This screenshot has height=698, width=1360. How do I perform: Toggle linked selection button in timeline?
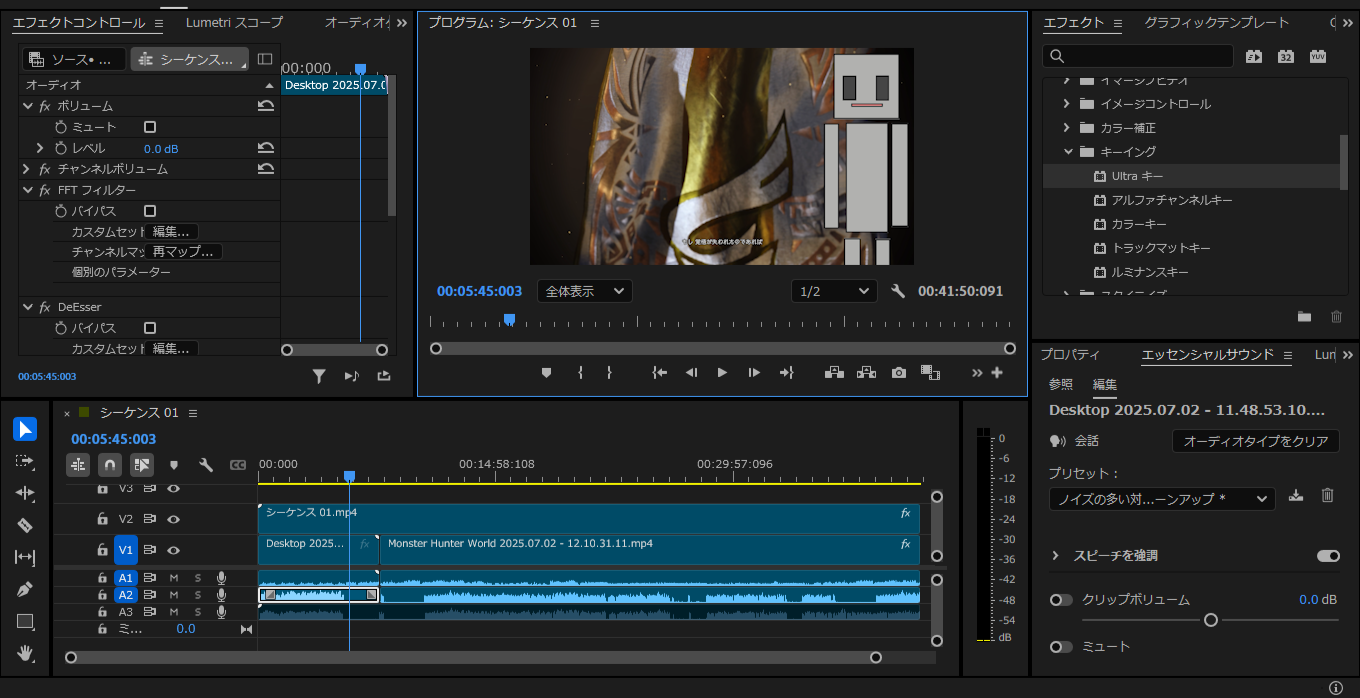142,465
